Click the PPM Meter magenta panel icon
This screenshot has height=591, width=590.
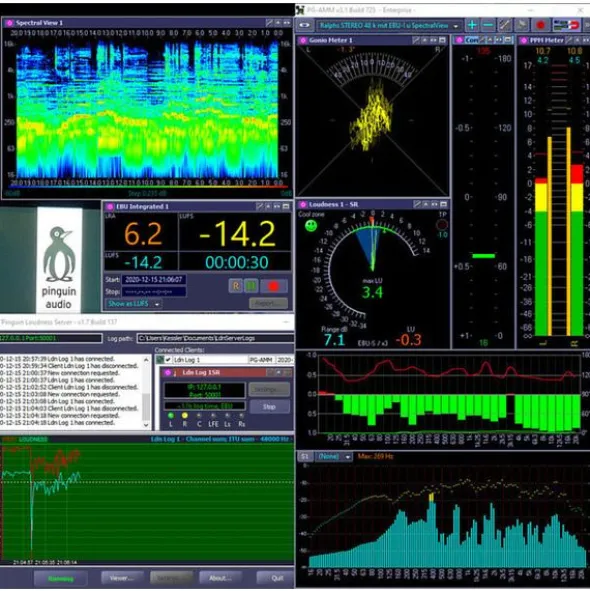point(524,40)
